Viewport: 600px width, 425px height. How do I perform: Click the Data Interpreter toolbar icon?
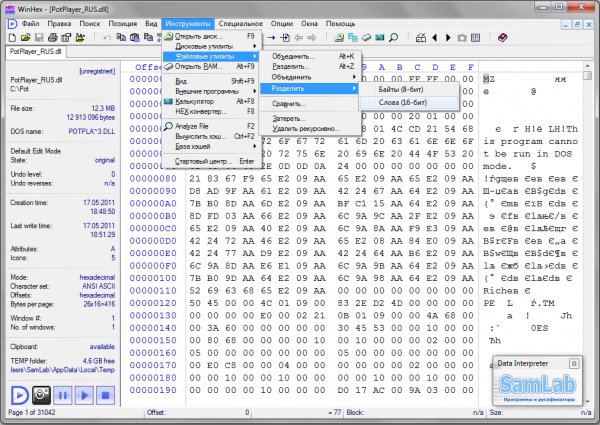point(476,37)
